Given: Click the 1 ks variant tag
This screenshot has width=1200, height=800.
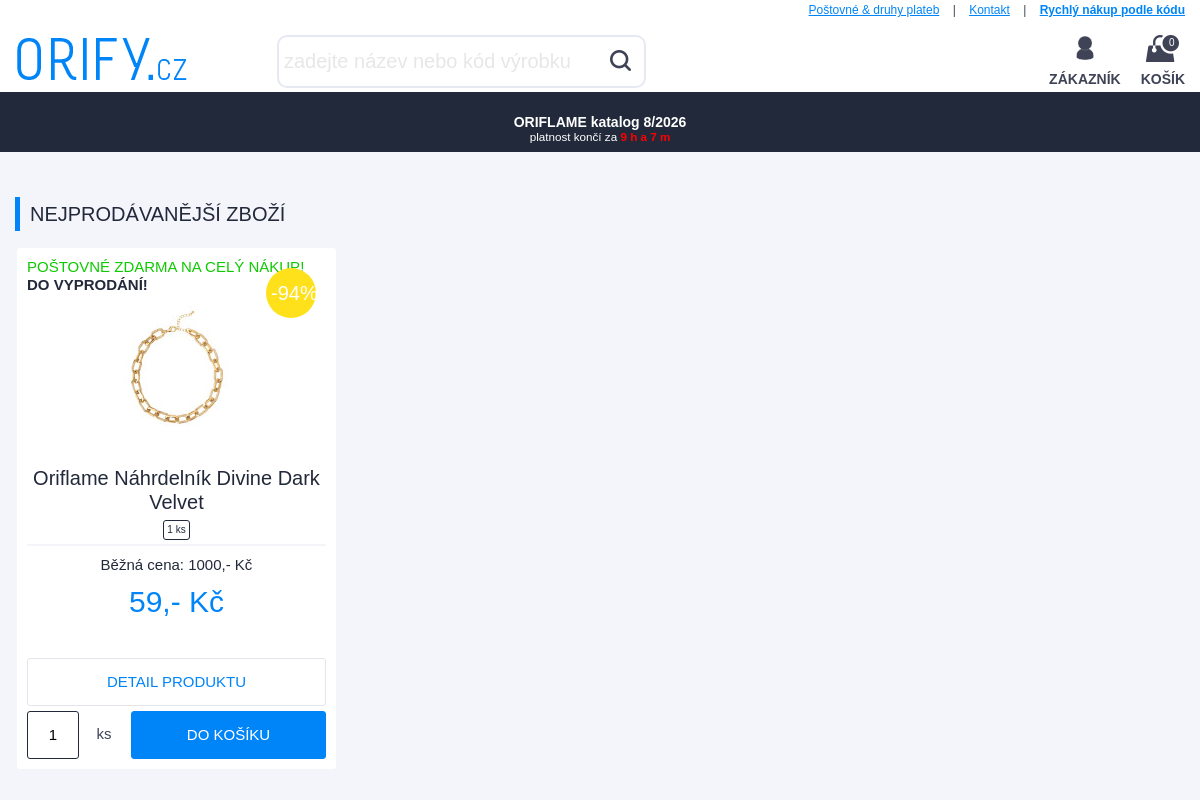Looking at the screenshot, I should (x=176, y=530).
